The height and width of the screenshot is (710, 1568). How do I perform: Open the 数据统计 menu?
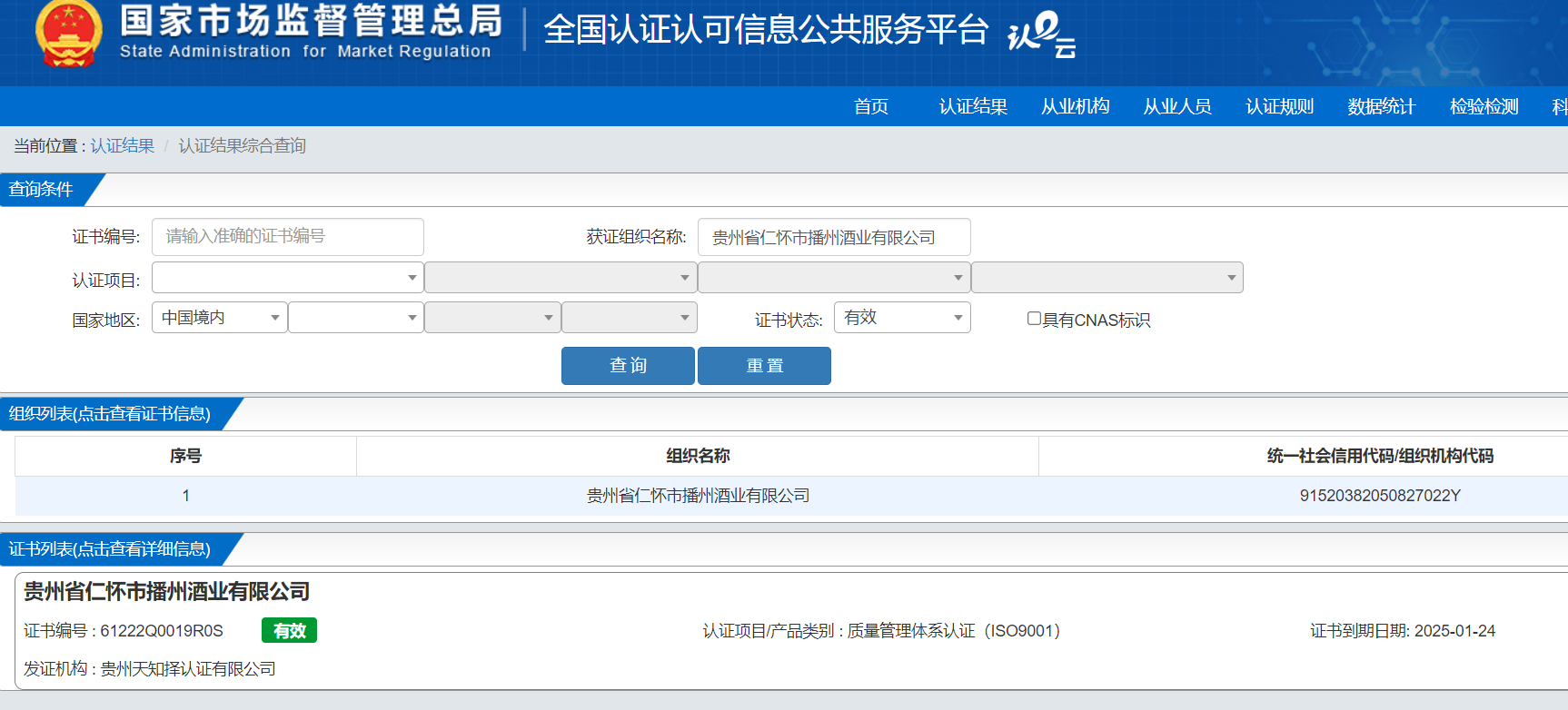coord(1382,106)
